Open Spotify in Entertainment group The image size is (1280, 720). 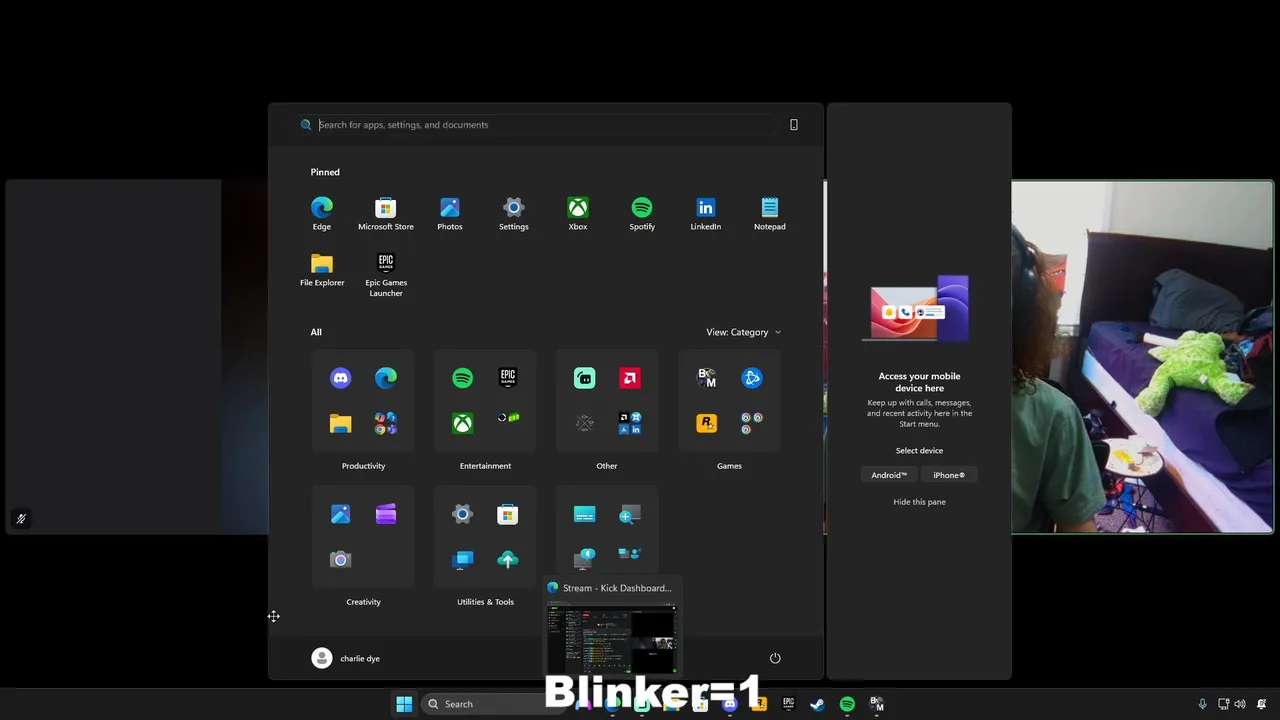[462, 378]
